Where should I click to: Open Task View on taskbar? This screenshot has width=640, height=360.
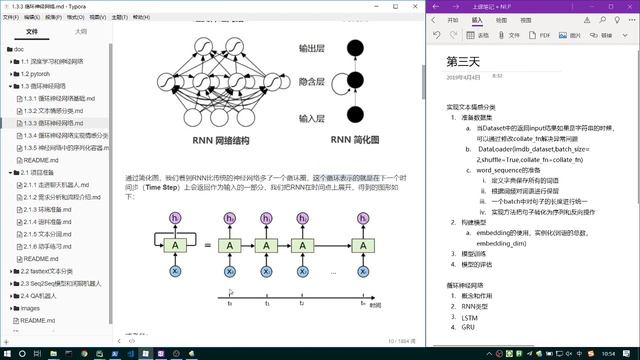(38, 353)
